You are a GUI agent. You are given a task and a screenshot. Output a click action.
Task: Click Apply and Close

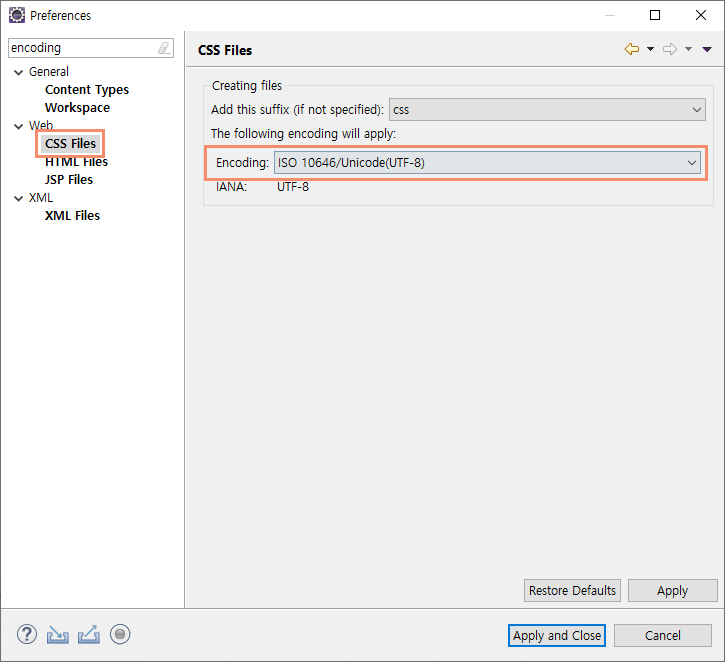click(x=557, y=636)
